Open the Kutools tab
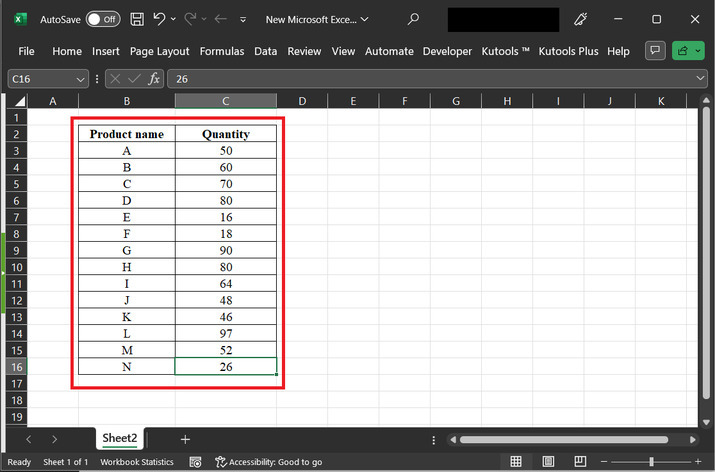 [505, 51]
